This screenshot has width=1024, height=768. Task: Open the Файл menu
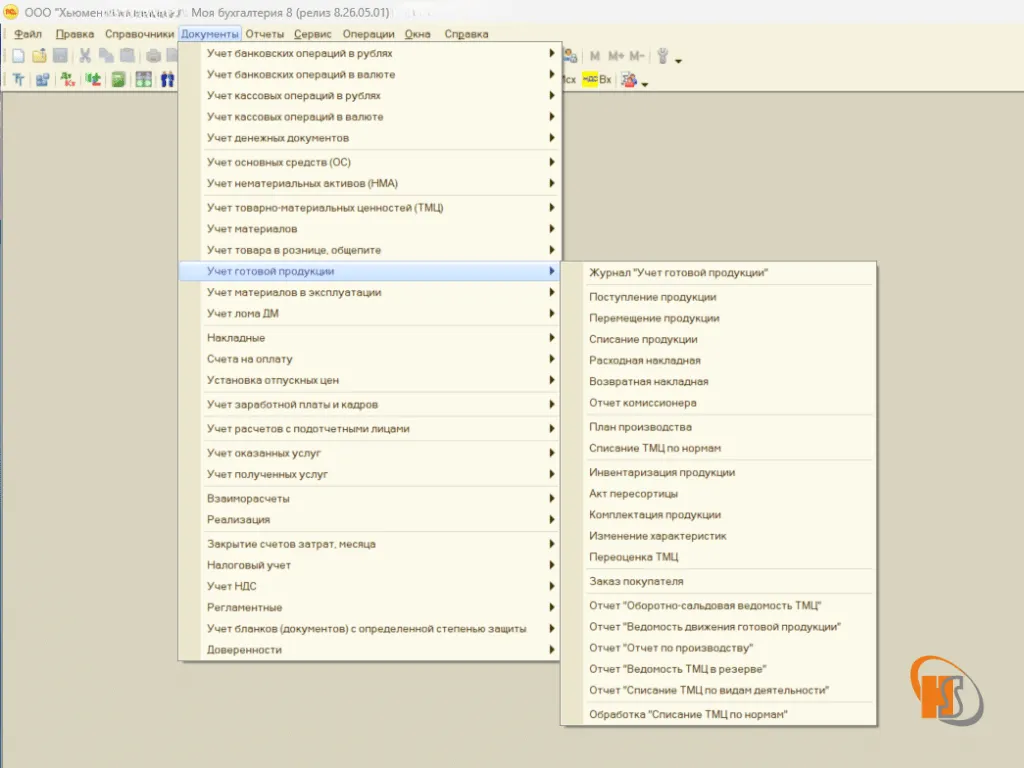pos(27,34)
